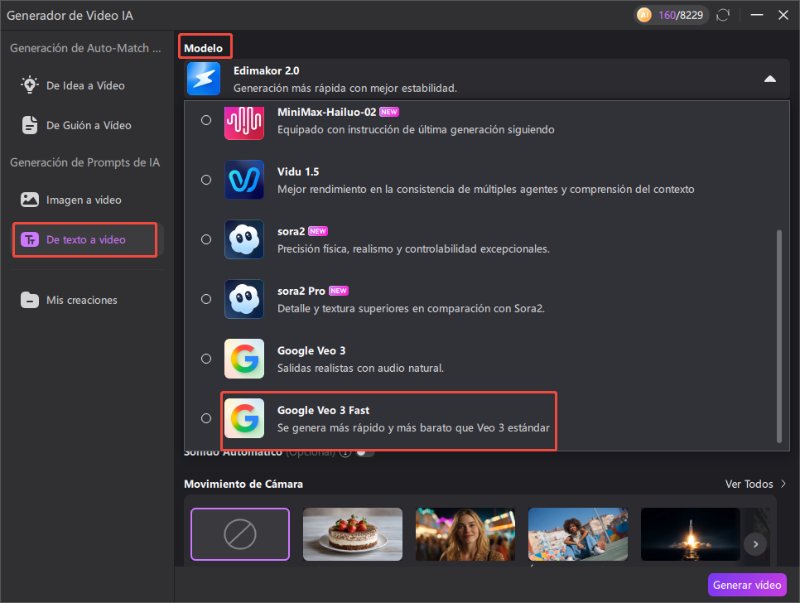Select the sora2 Pro radio button
This screenshot has height=603, width=800.
pos(207,299)
